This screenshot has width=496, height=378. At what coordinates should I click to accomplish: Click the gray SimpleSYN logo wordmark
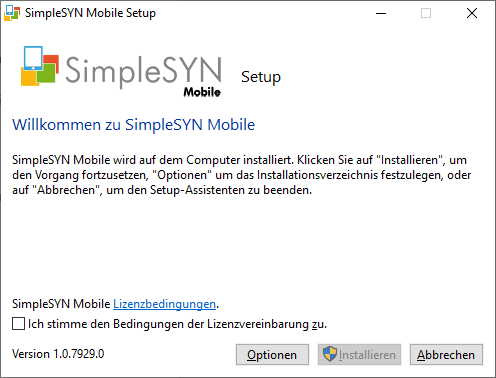[x=144, y=70]
